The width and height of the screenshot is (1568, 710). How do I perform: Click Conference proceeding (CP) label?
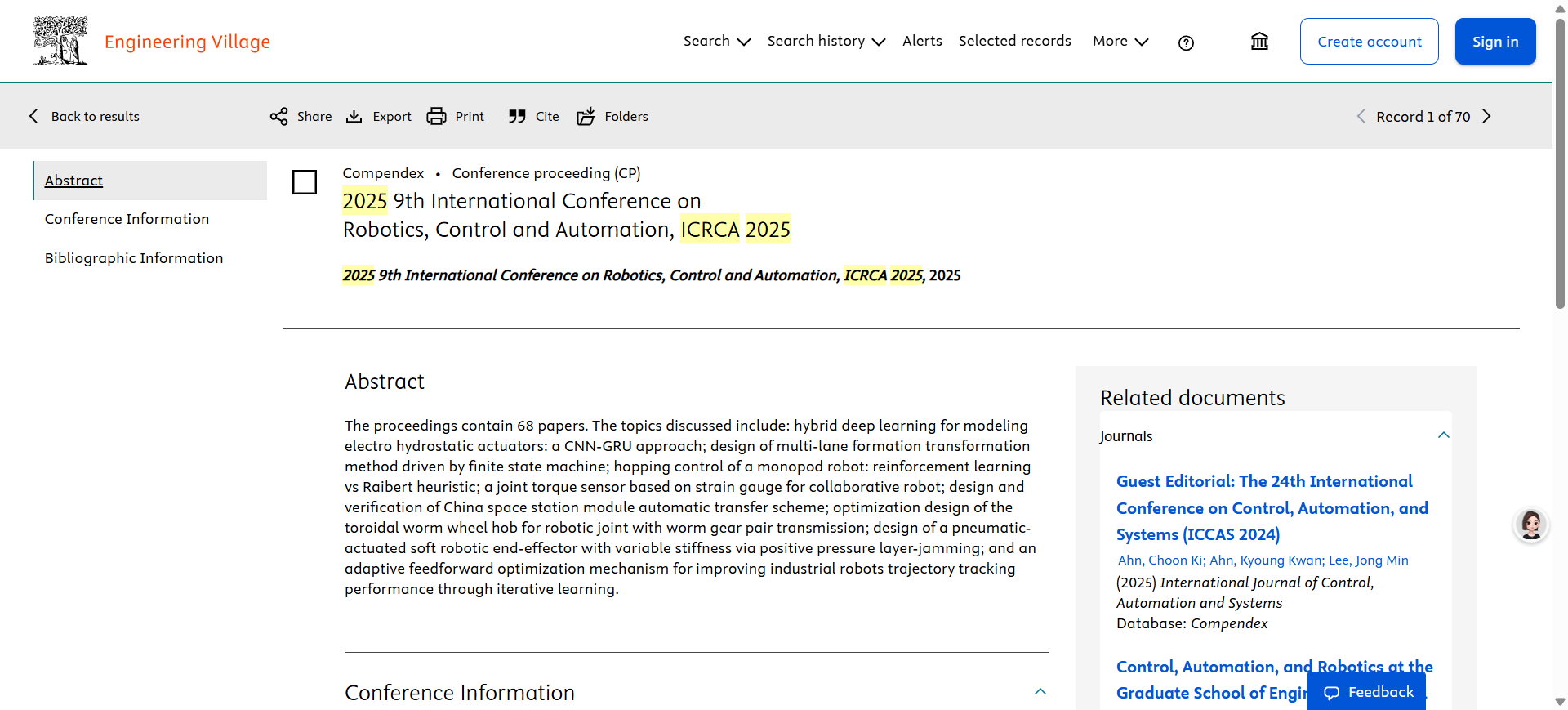(x=546, y=173)
